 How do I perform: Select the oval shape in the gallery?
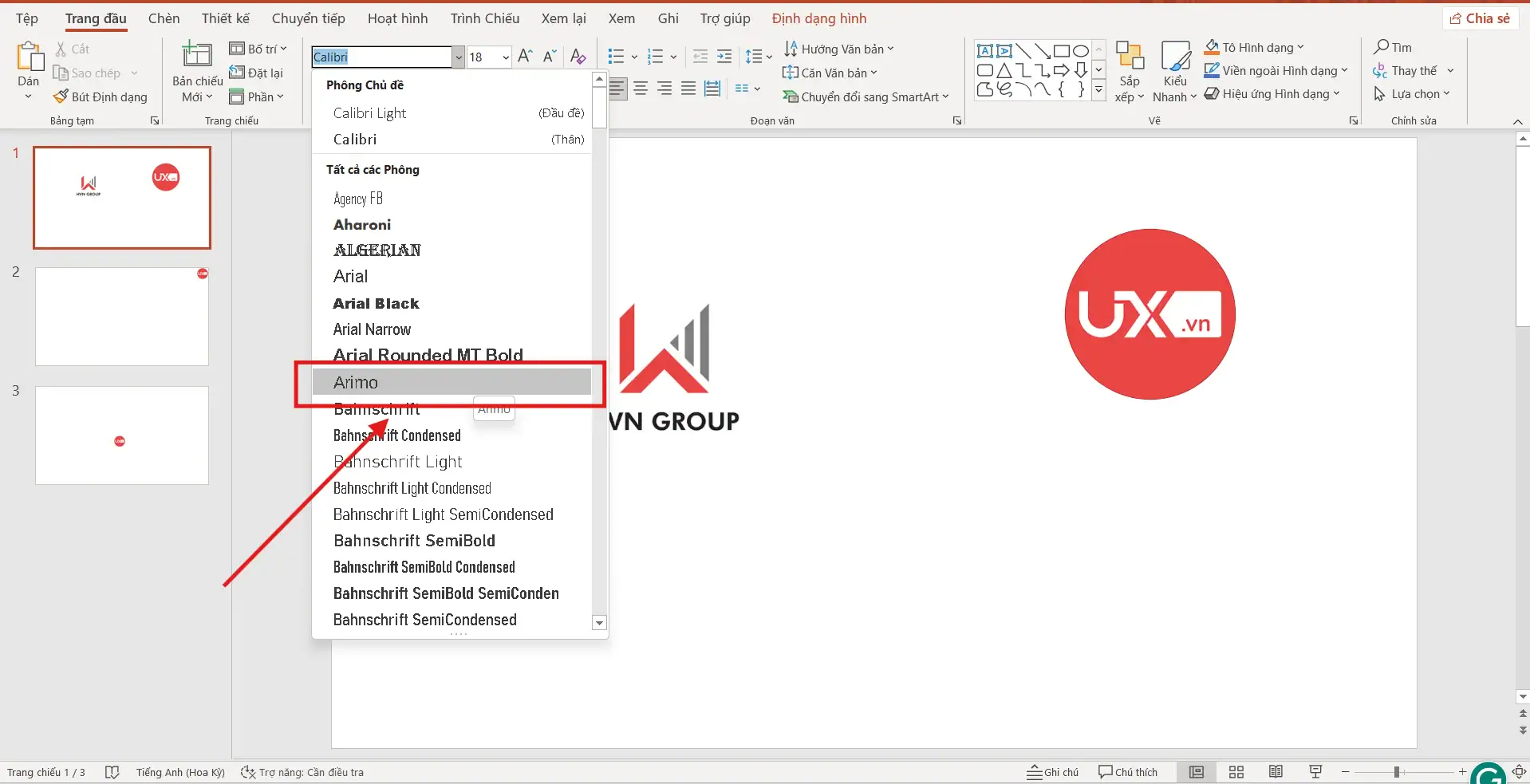pyautogui.click(x=1081, y=51)
